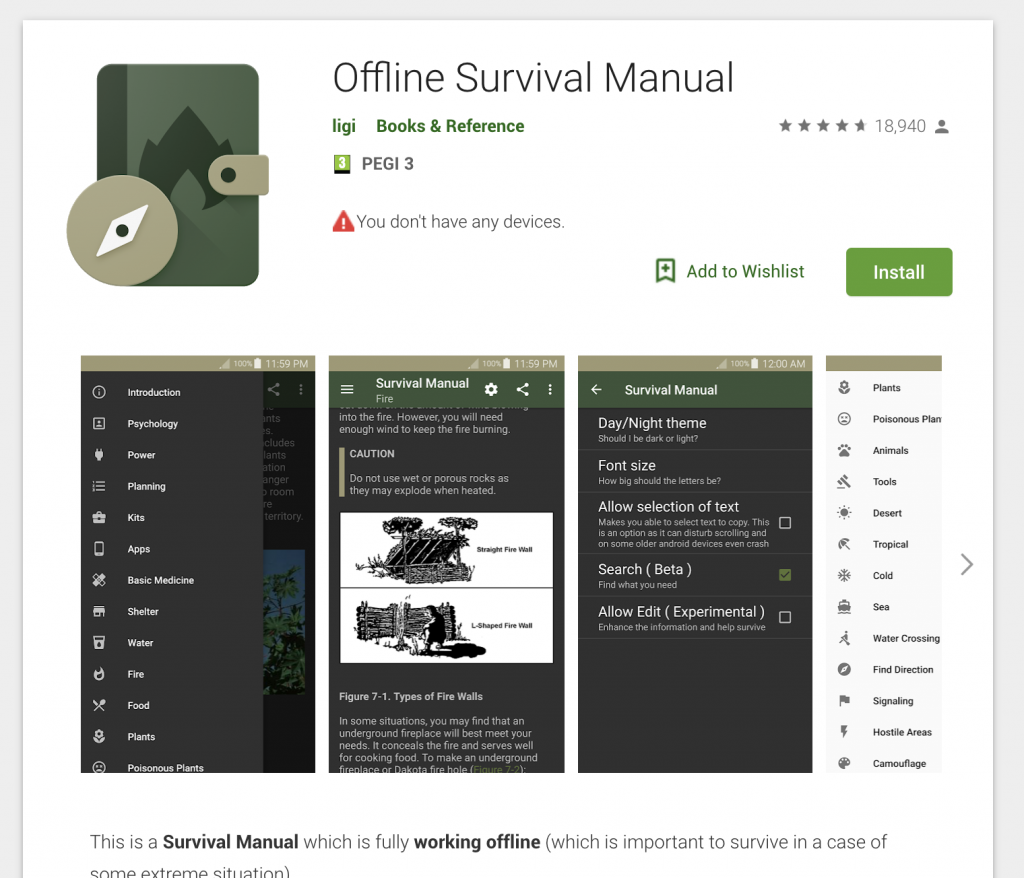Click 'You don't have any devices.' message

click(460, 222)
